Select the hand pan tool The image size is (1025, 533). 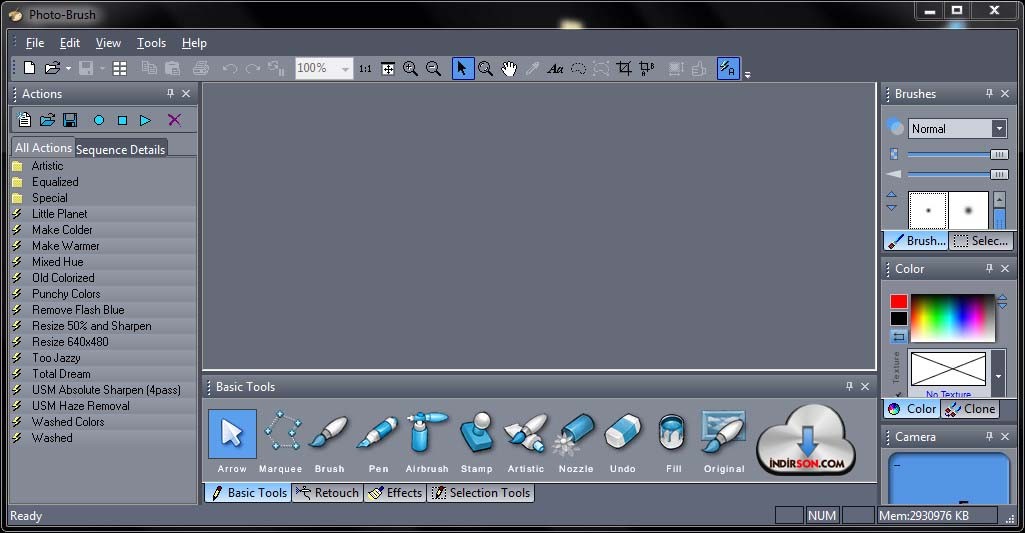point(509,68)
